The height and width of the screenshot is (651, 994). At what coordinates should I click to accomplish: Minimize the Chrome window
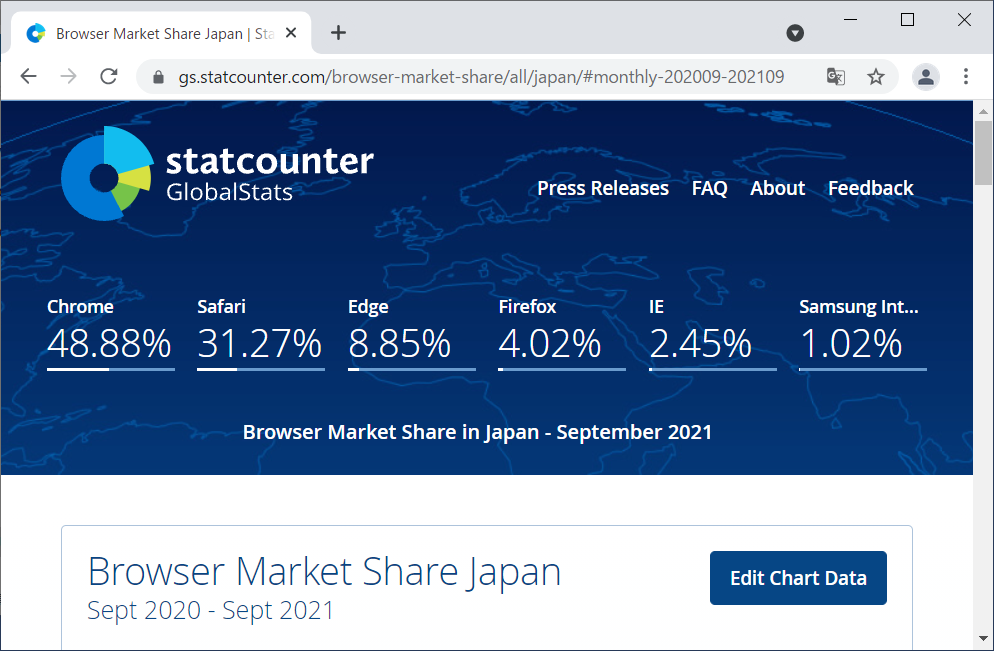click(851, 20)
